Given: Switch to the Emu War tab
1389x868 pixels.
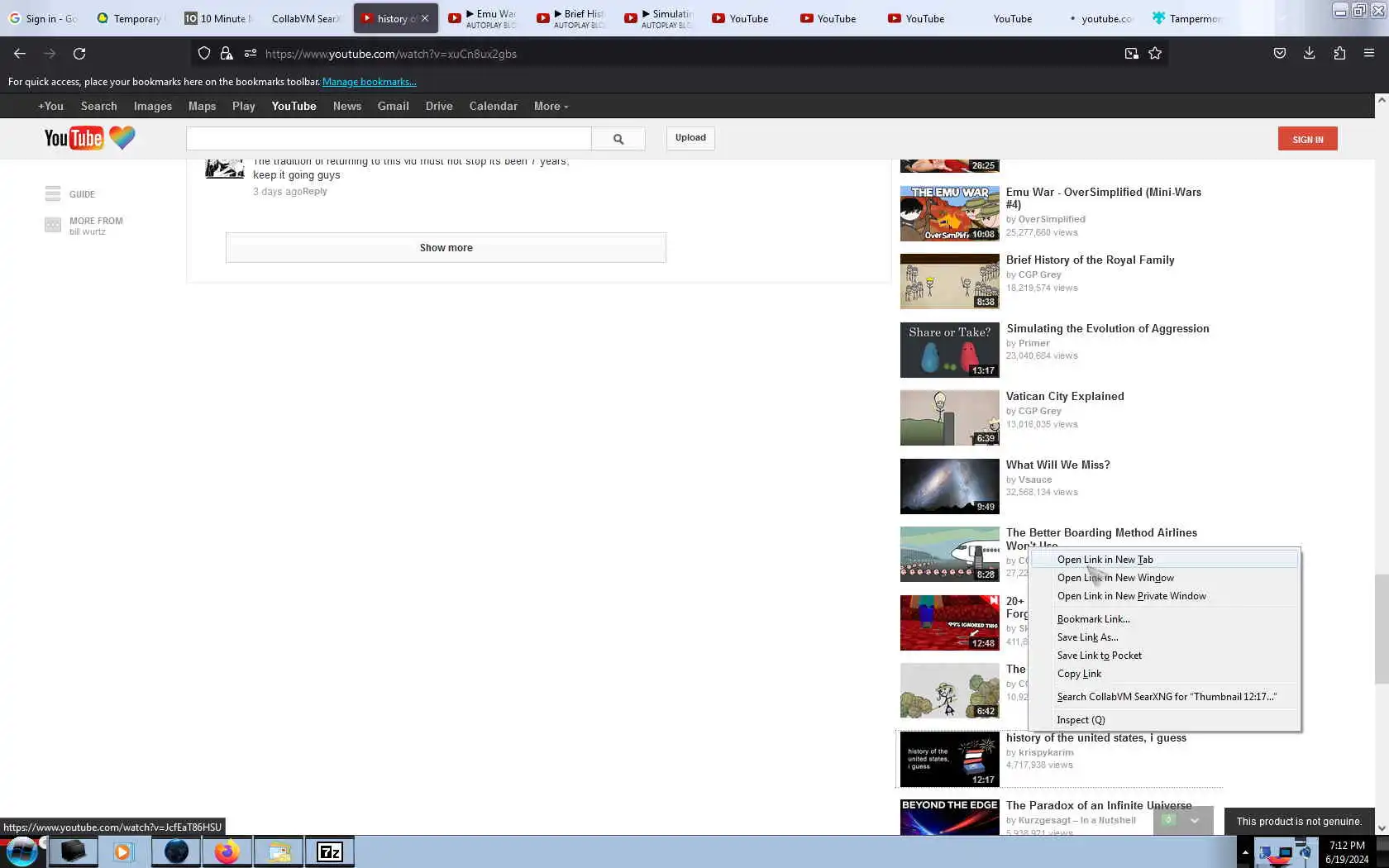Looking at the screenshot, I should (x=483, y=18).
